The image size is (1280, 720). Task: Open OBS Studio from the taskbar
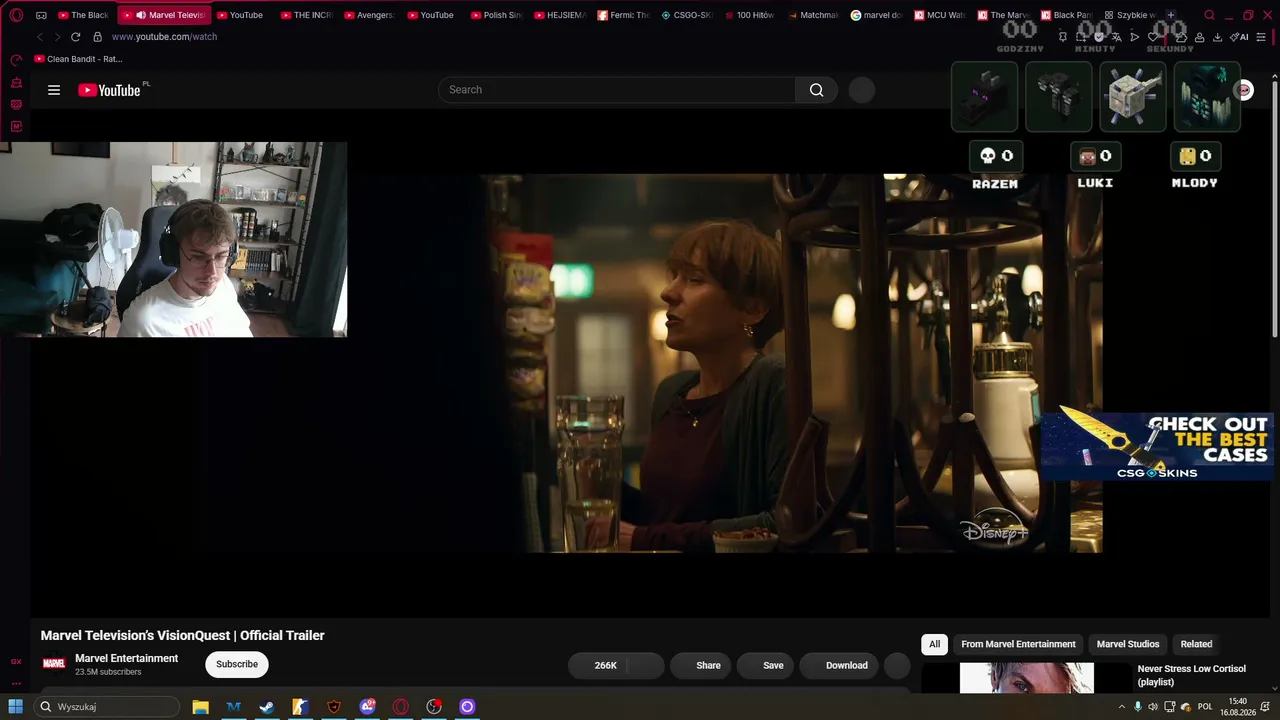[434, 707]
